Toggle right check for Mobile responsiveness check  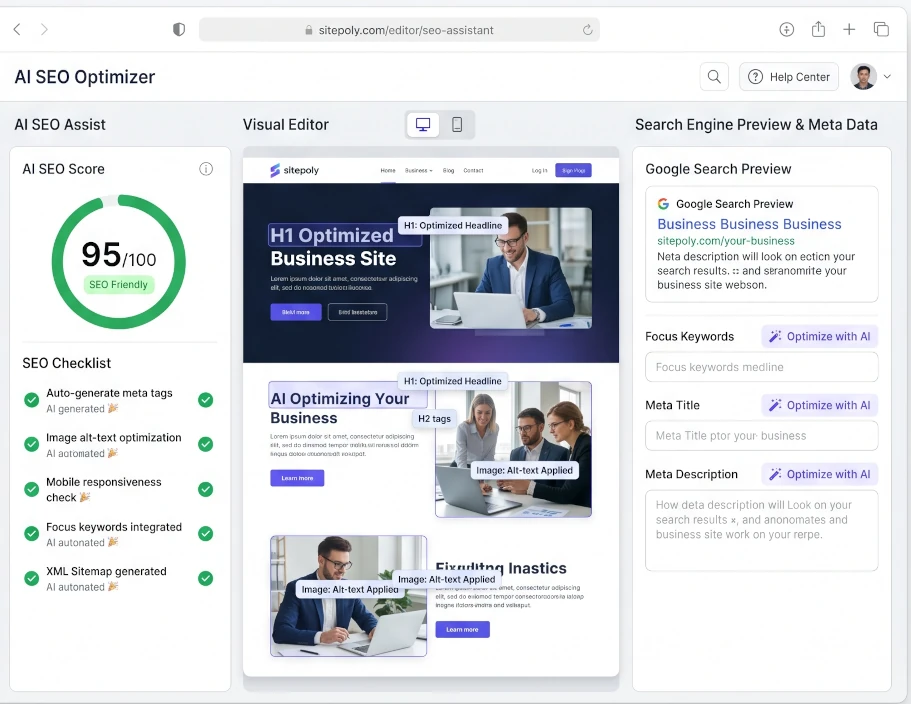(x=205, y=489)
